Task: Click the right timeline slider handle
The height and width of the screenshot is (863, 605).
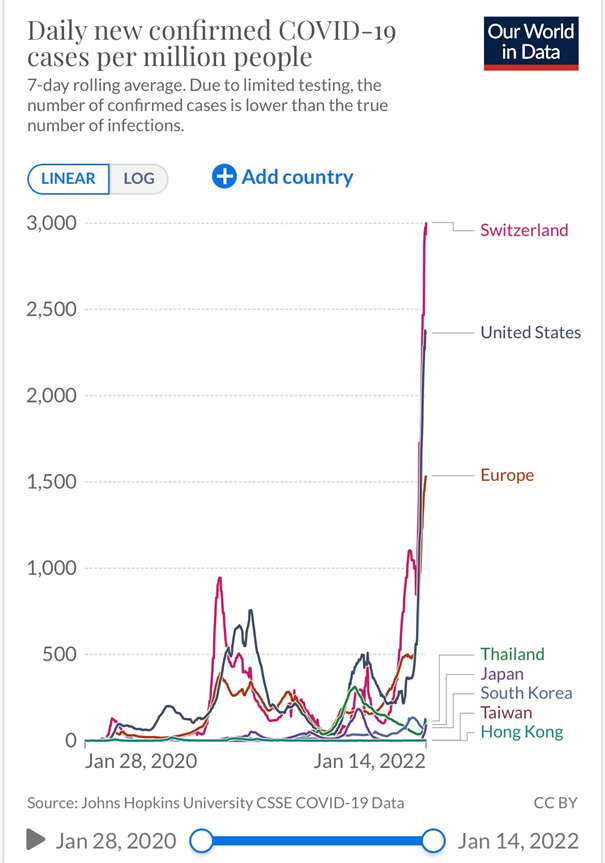Action: coord(434,840)
